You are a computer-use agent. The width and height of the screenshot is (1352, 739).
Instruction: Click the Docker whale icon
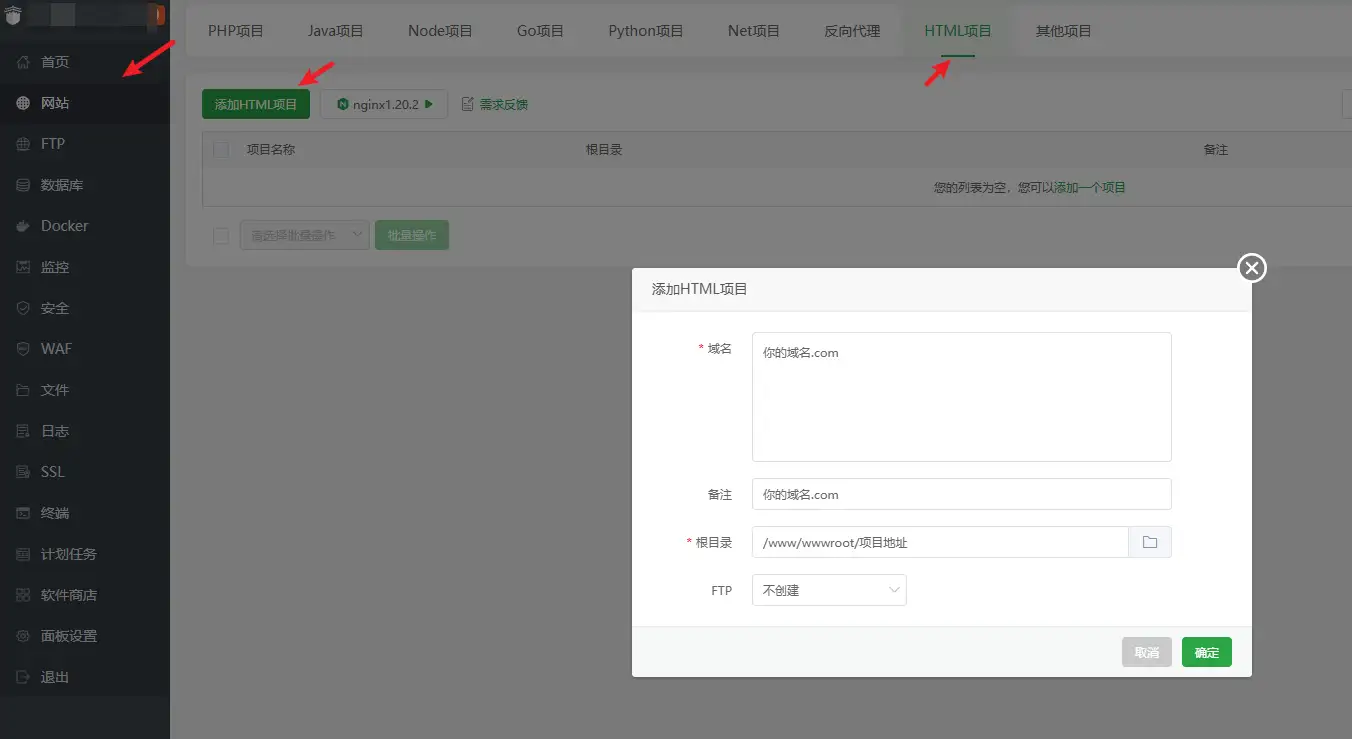(23, 226)
